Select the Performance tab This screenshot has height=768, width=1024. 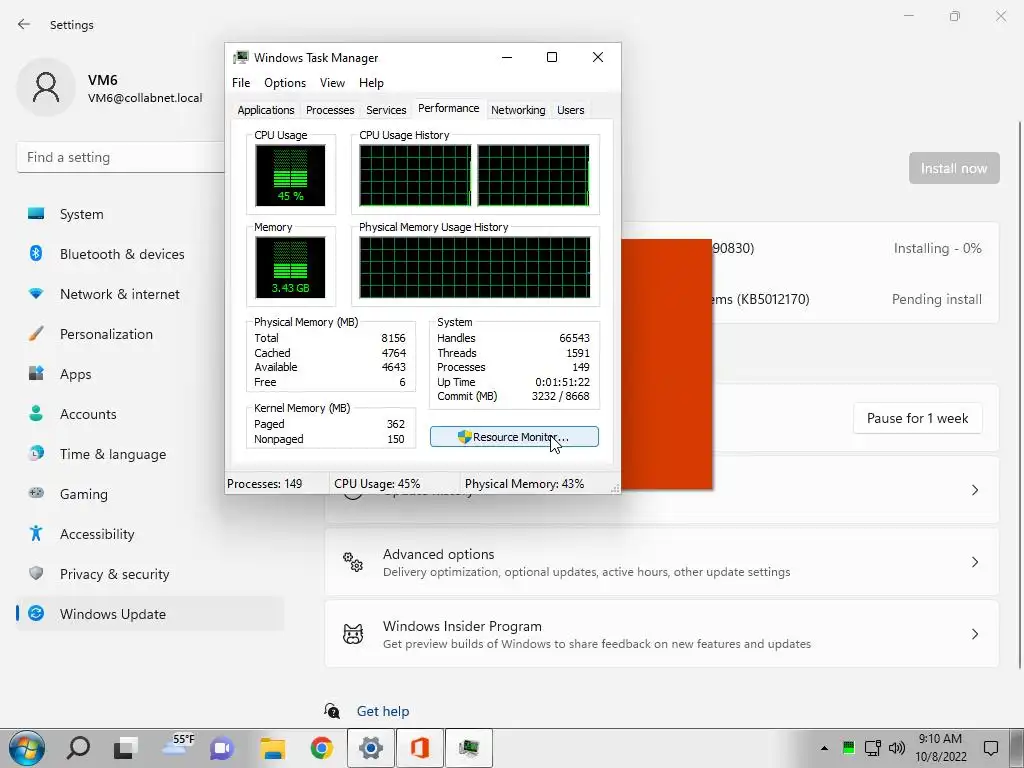449,108
